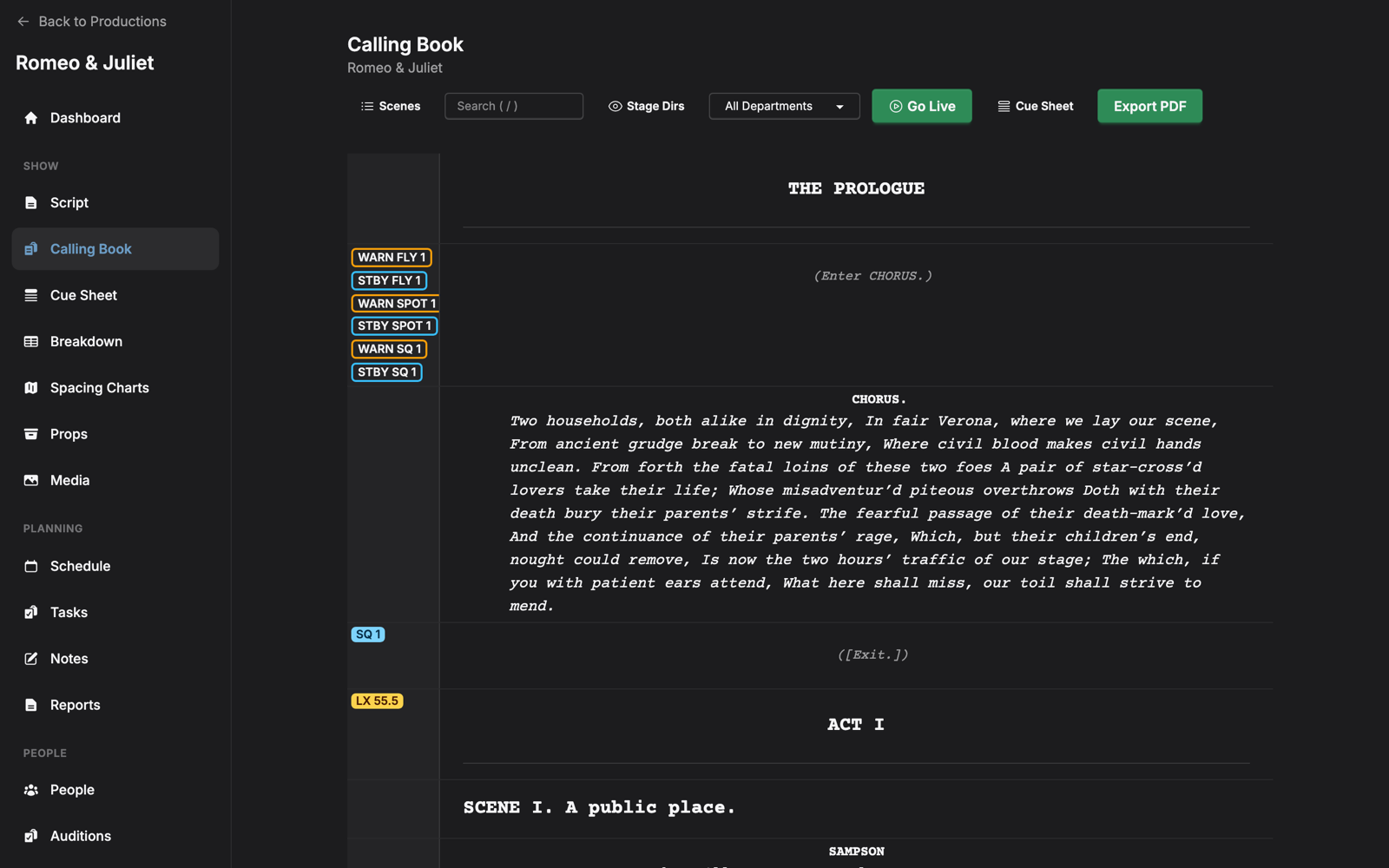Select the WARN SPOT 1 cue tag
The width and height of the screenshot is (1389, 868).
pyautogui.click(x=396, y=304)
